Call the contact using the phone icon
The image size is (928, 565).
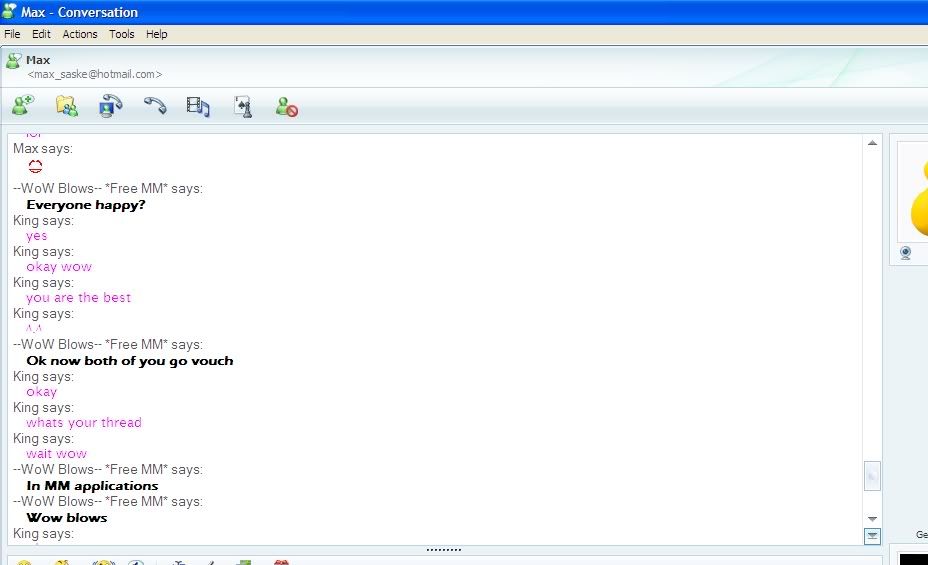click(155, 105)
